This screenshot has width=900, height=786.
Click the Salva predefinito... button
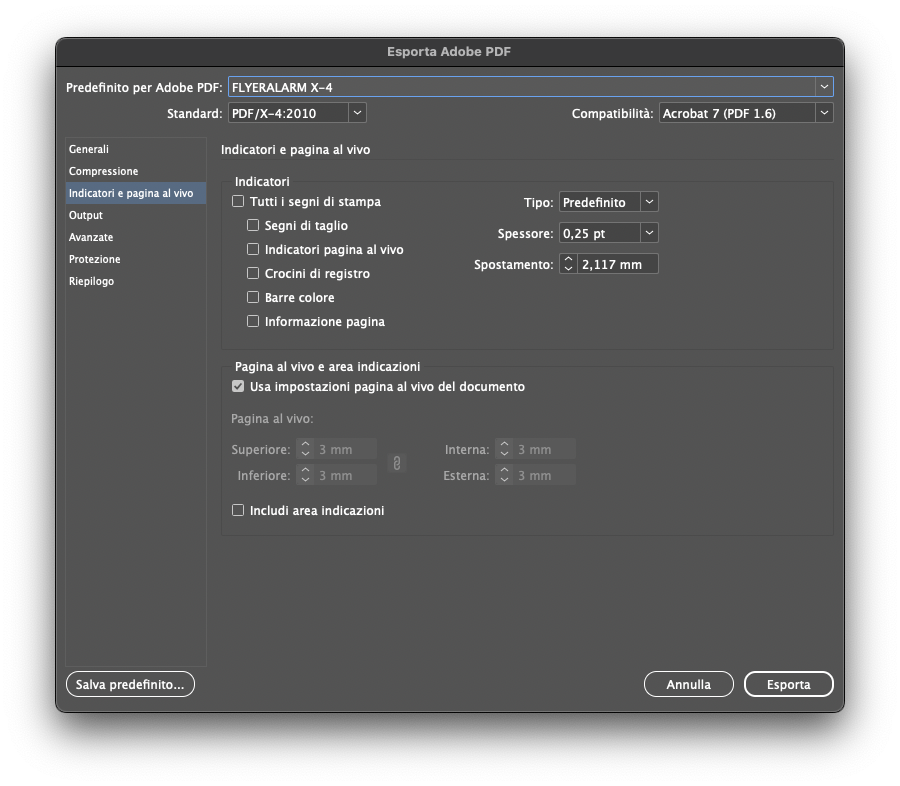[130, 685]
